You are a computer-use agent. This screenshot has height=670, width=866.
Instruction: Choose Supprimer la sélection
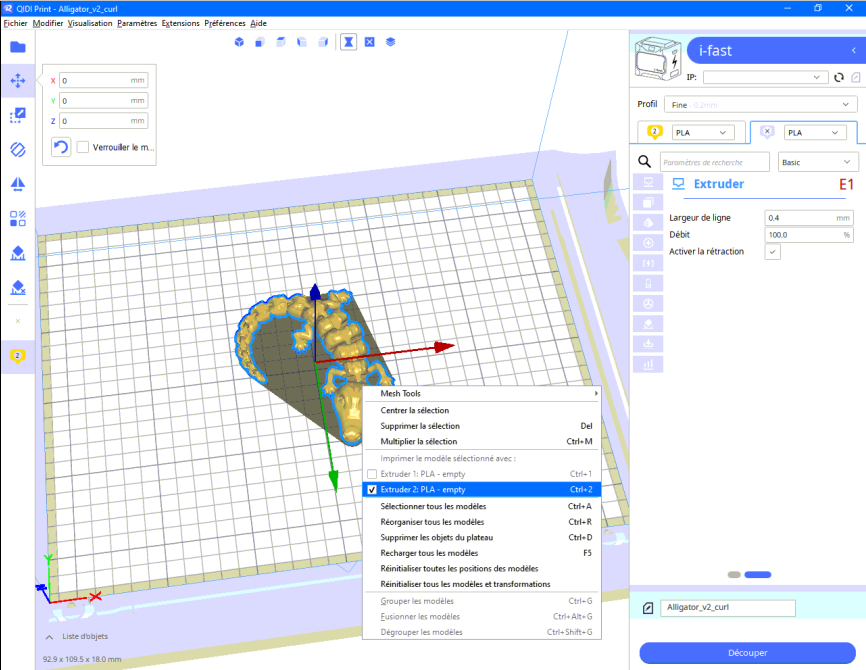pos(482,426)
